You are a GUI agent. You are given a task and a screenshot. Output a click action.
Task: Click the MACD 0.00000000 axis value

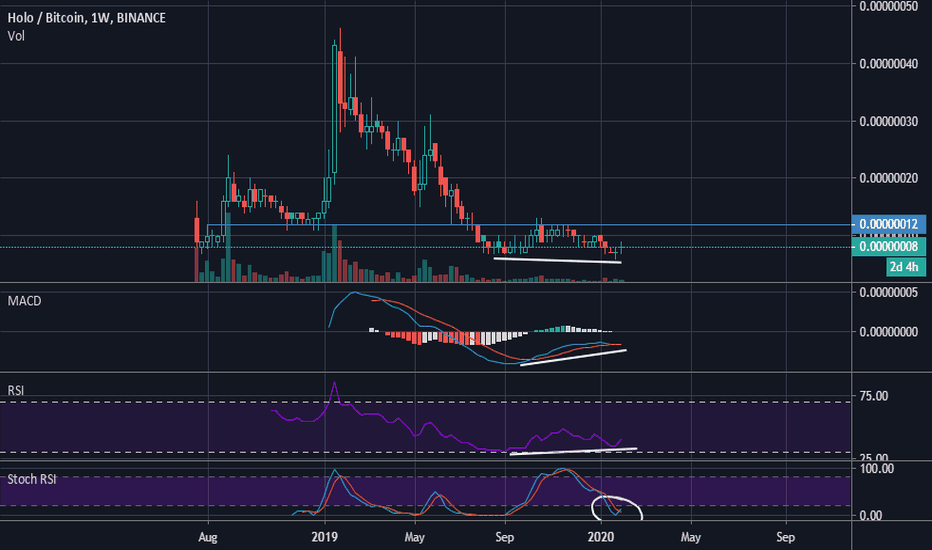(x=889, y=332)
